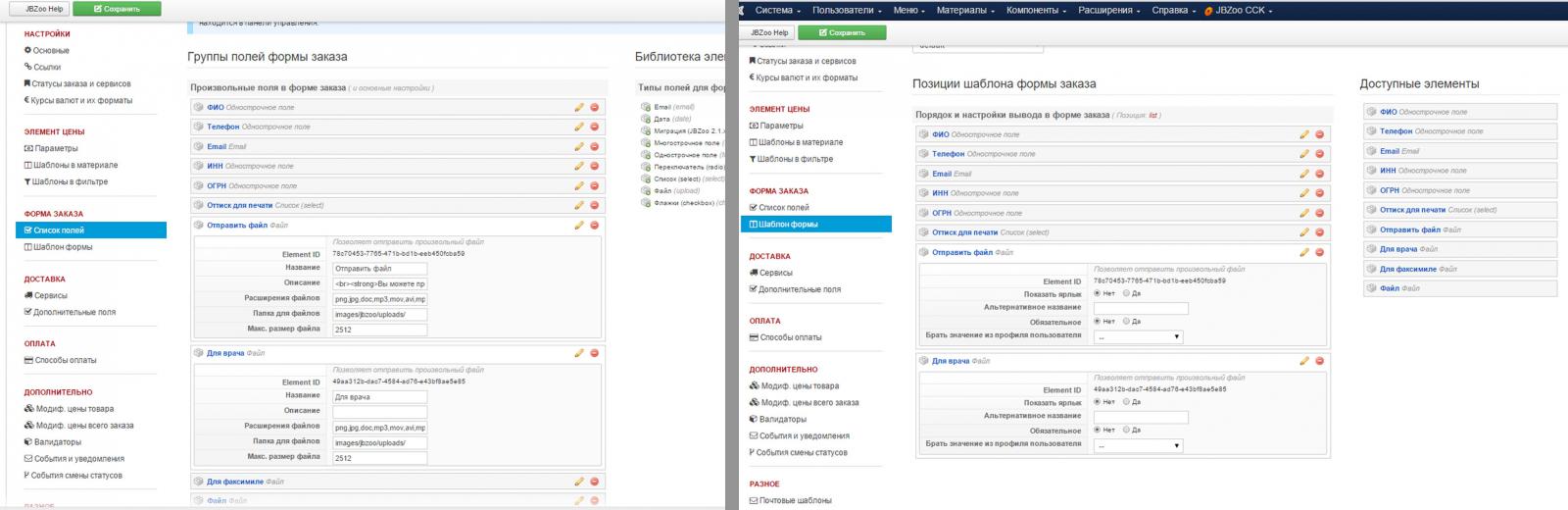Click Макс. размер файла field under Отправить файл
Screen dimensions: 1568x510
pos(378,330)
